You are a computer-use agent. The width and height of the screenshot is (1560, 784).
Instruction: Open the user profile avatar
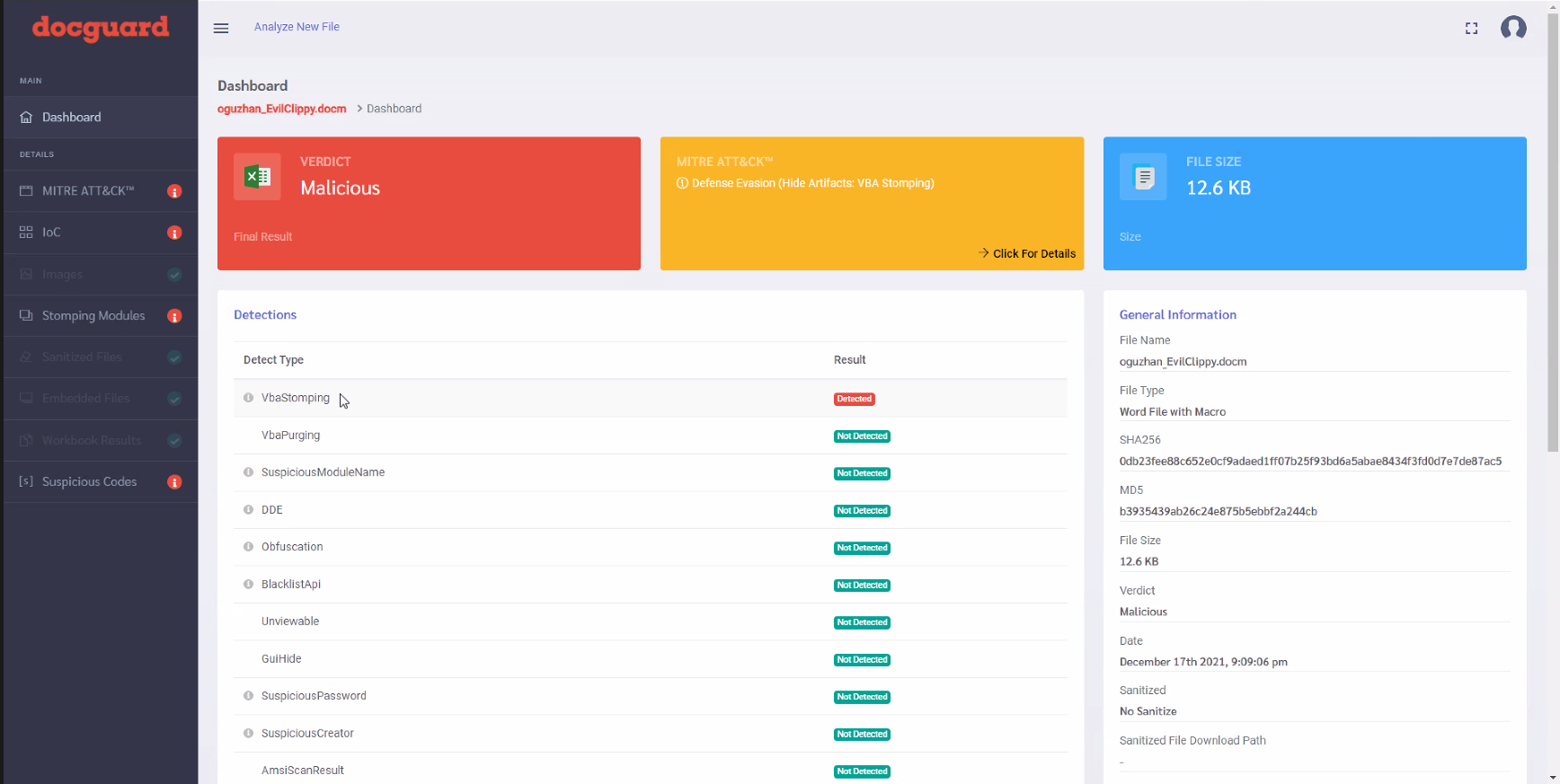click(x=1513, y=28)
